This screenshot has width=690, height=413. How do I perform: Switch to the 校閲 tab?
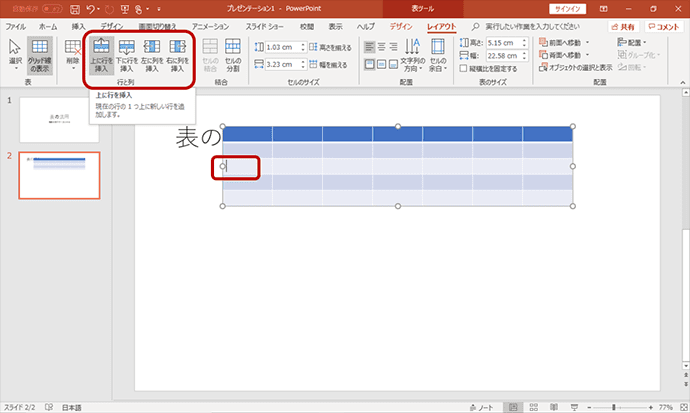coord(307,27)
